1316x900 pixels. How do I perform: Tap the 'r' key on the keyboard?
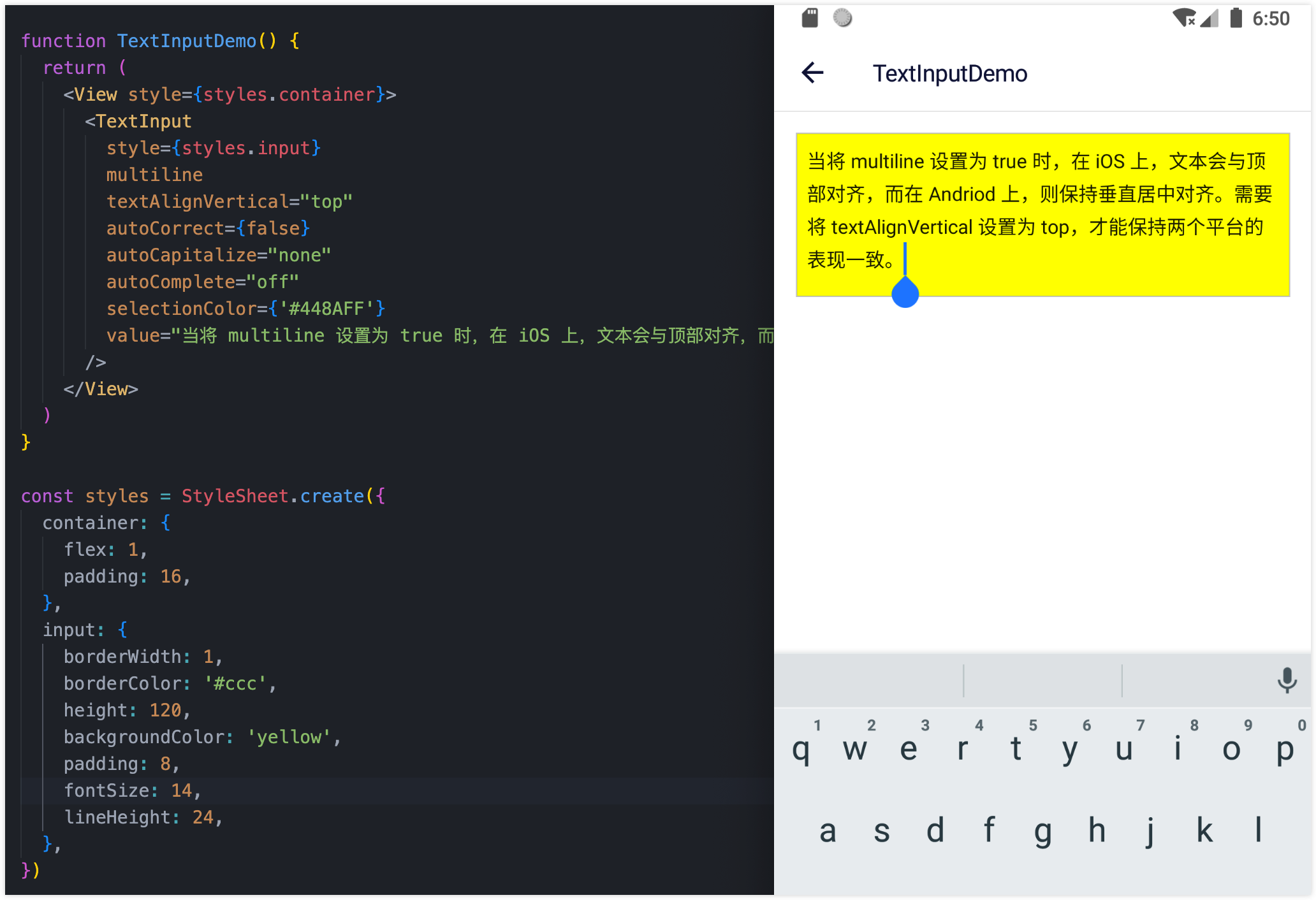click(x=962, y=747)
